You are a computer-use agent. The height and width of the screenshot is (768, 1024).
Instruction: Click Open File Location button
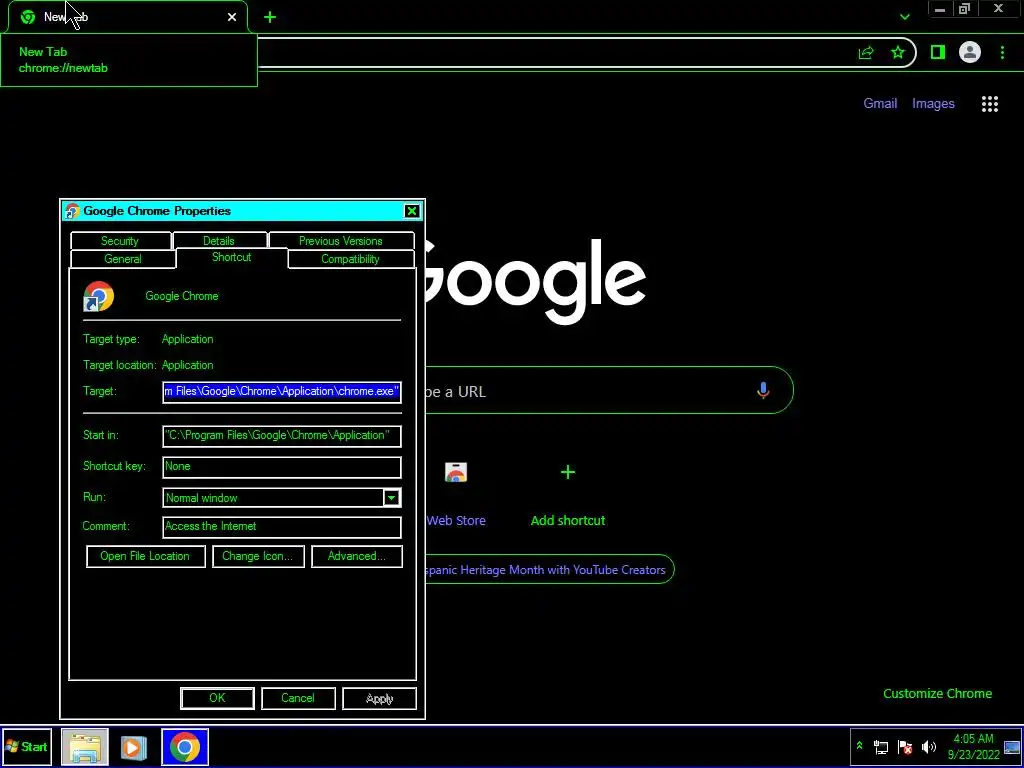[146, 556]
